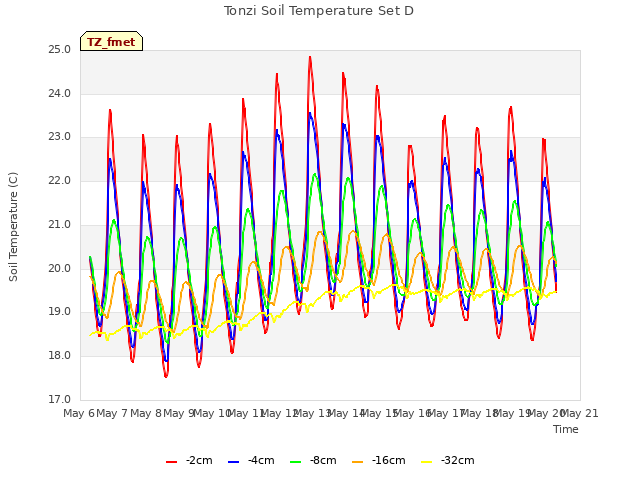Click the green -8cm legend swatch

[296, 462]
